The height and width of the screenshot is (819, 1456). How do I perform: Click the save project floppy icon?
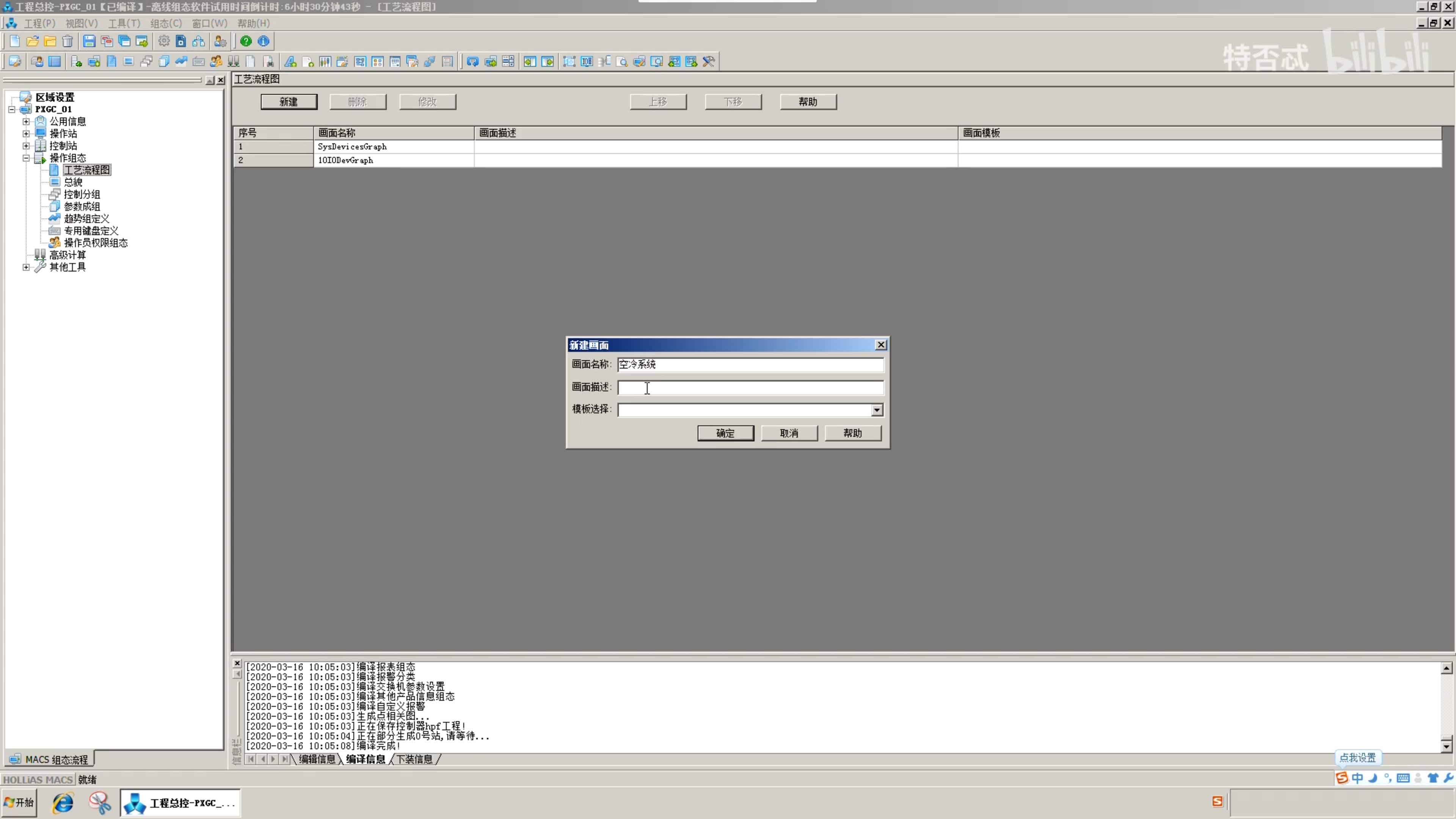tap(89, 41)
